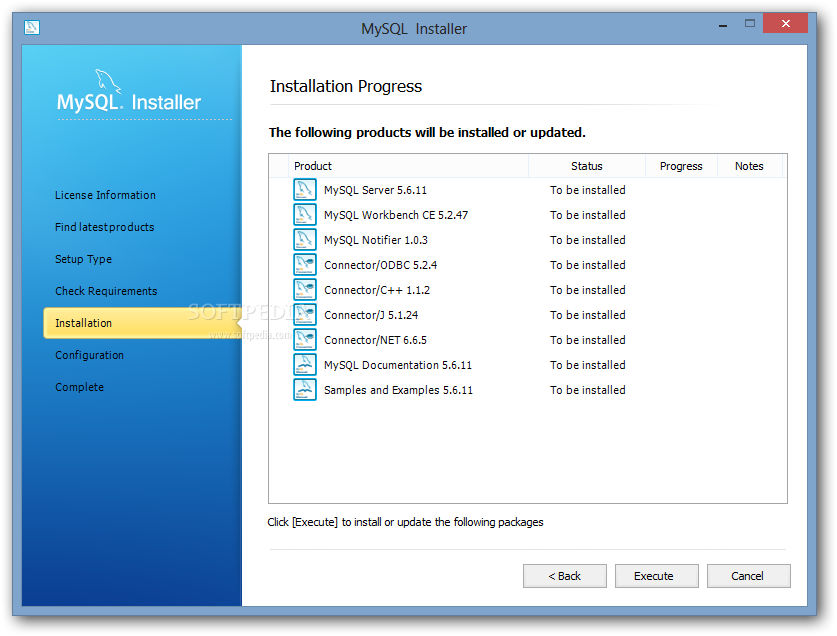Screen dimensions: 837x636
Task: Click MySQL Notifier's To be installed status
Action: 588,240
